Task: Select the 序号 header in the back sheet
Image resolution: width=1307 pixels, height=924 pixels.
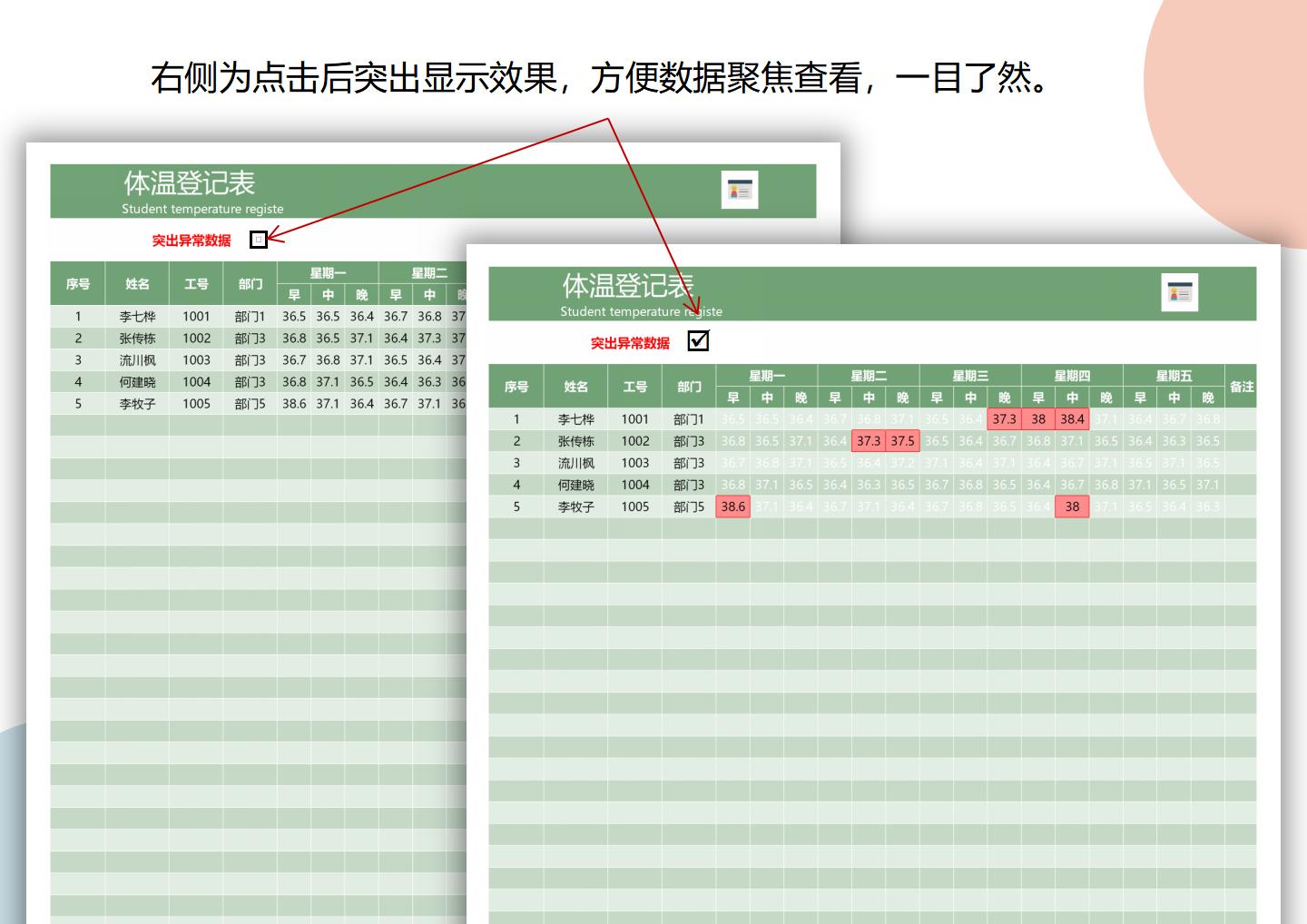Action: [78, 284]
